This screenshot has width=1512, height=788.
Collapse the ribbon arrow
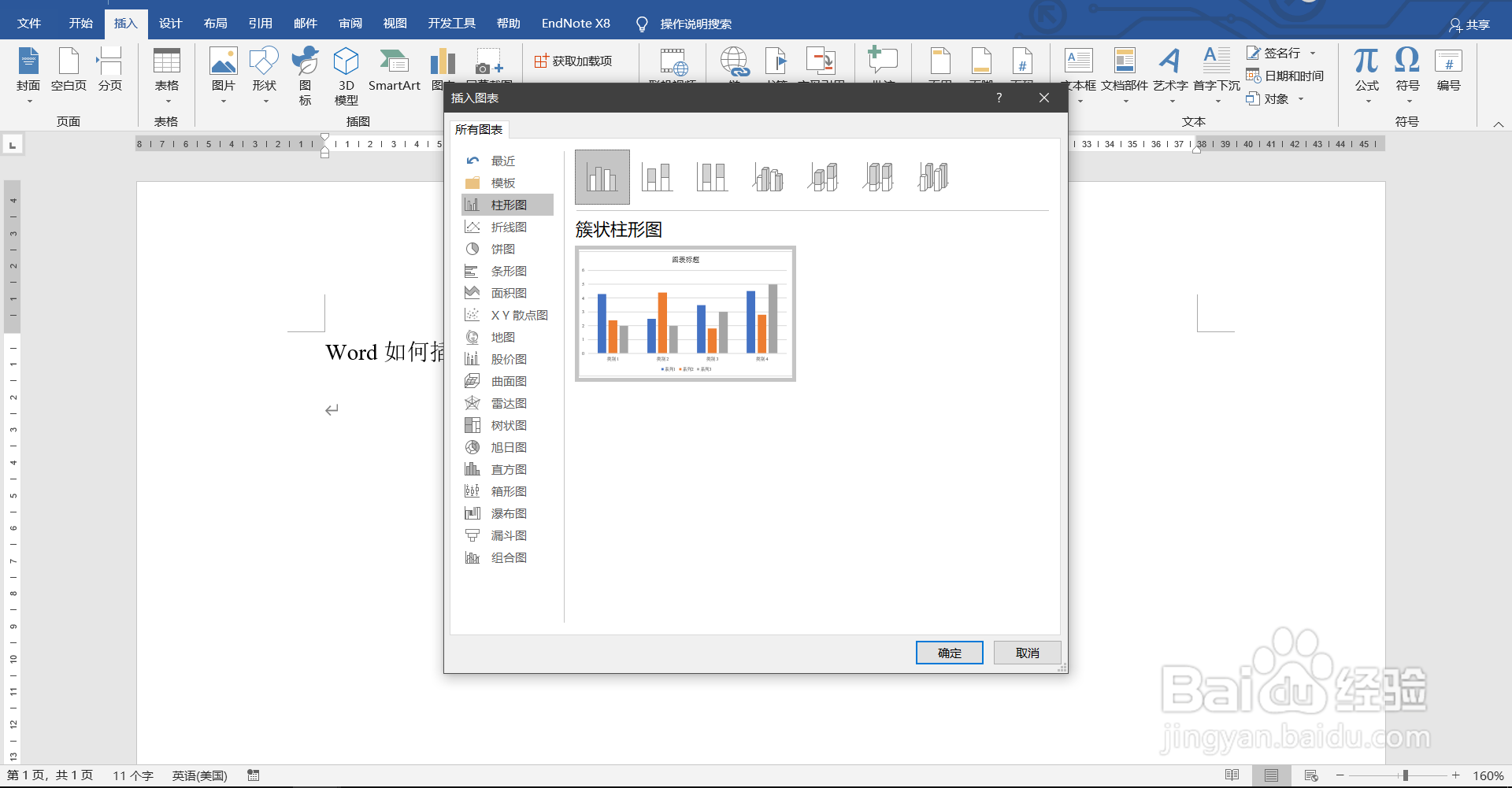click(x=1499, y=124)
